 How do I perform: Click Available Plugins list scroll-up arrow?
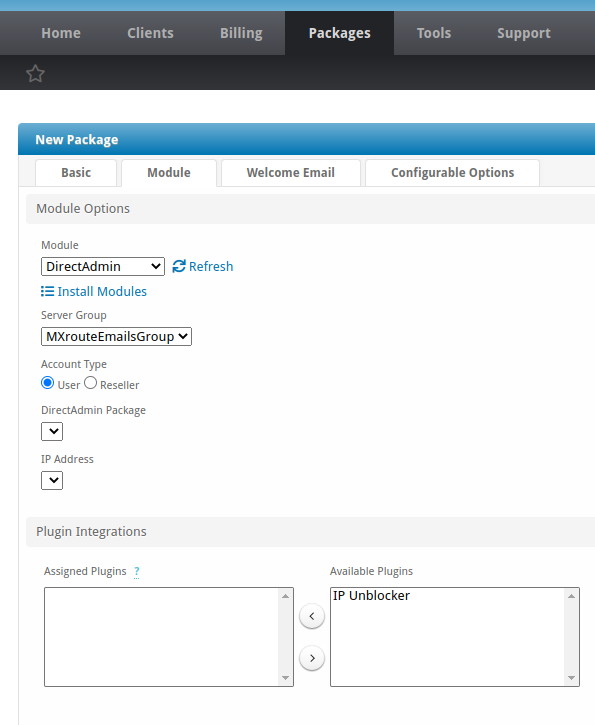click(571, 596)
